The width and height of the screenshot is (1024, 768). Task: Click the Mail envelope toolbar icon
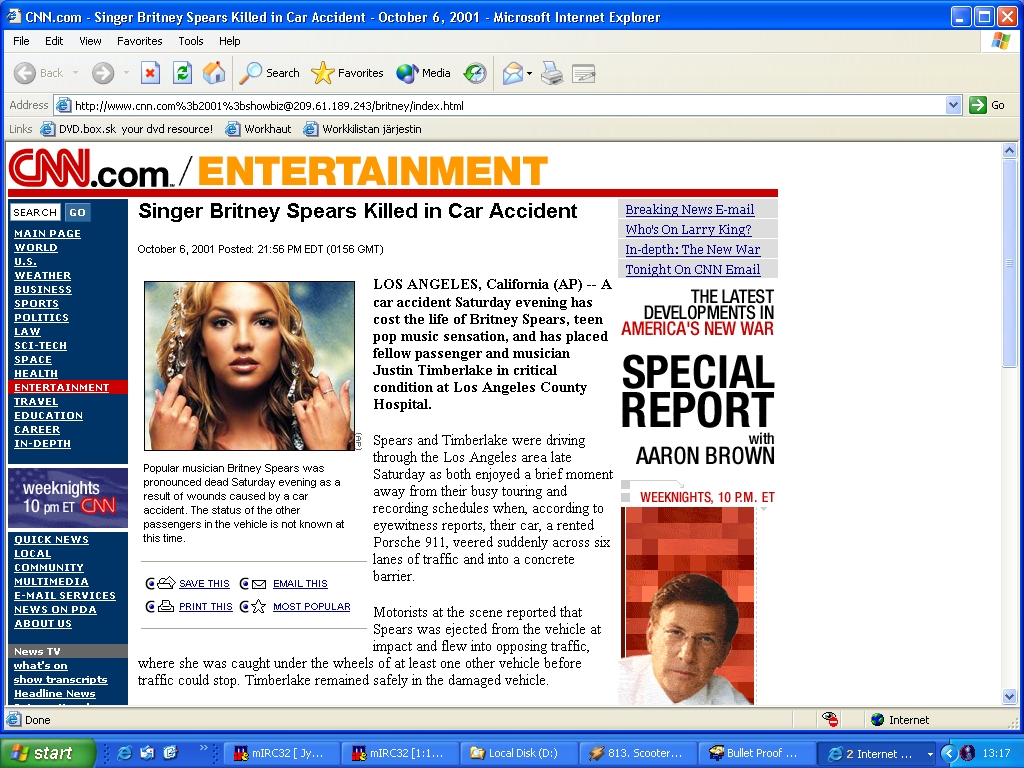(512, 73)
